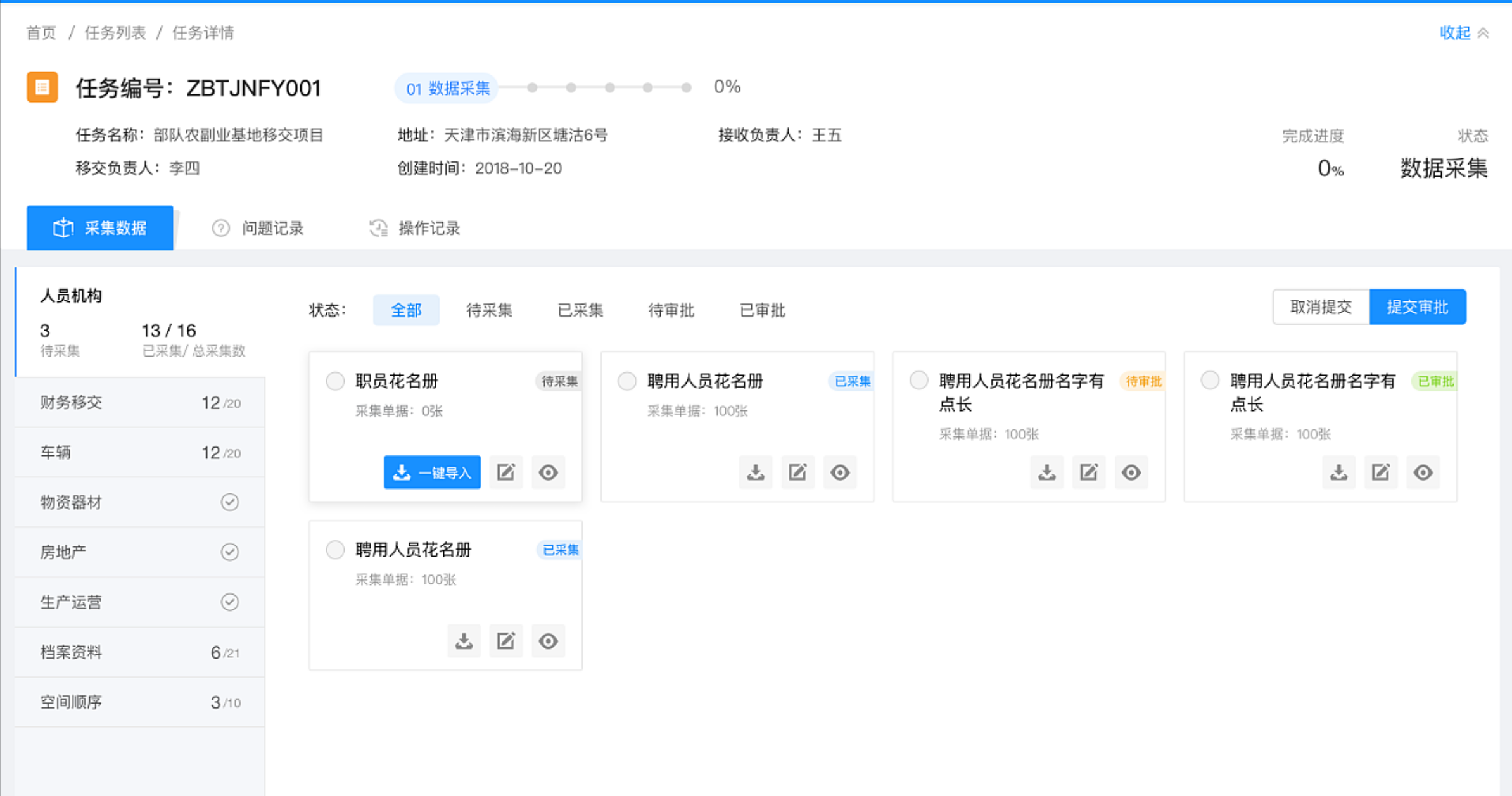Click 任务详情 in the breadcrumb

point(203,33)
